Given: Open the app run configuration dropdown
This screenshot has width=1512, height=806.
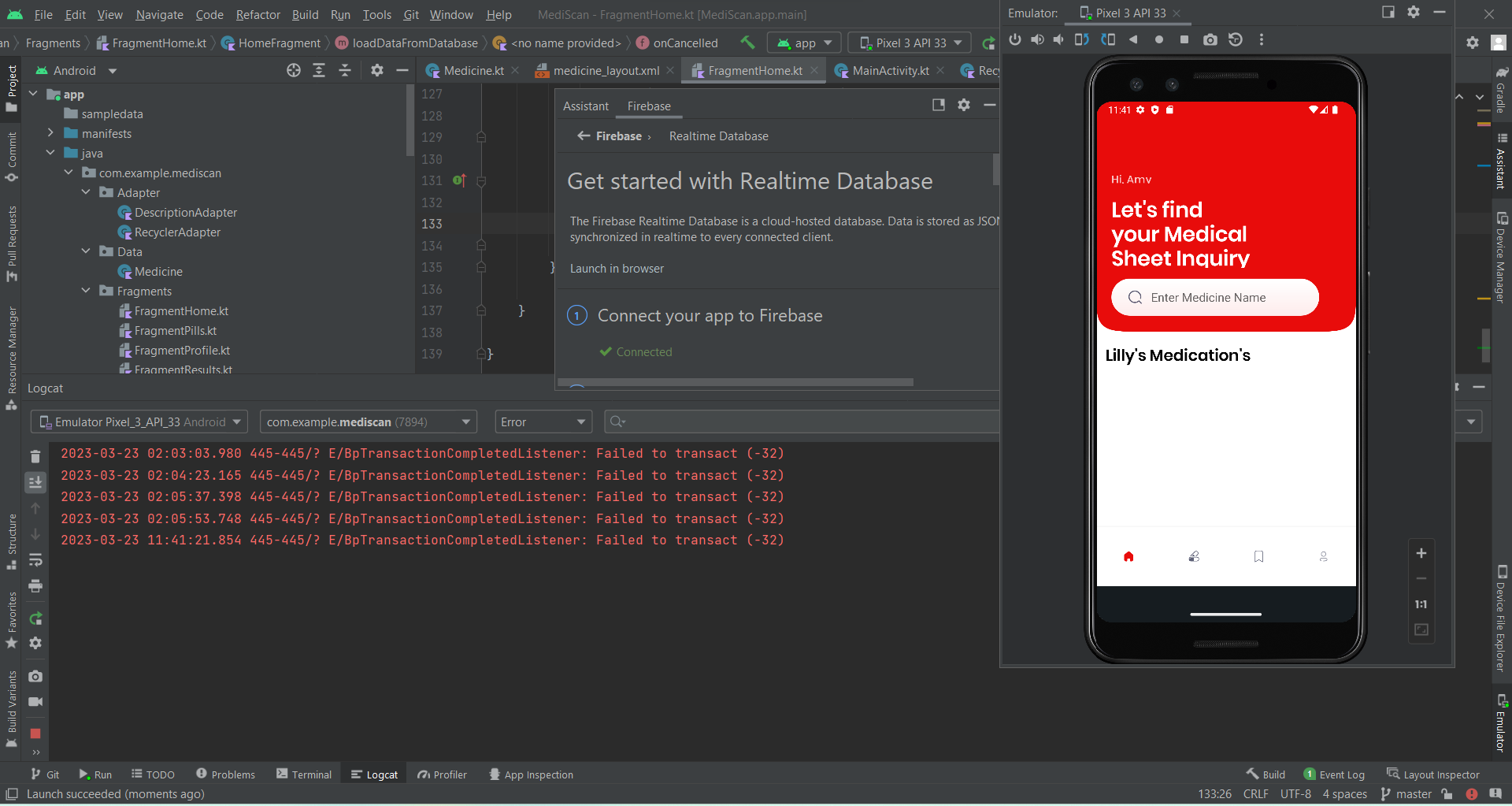Looking at the screenshot, I should click(803, 43).
